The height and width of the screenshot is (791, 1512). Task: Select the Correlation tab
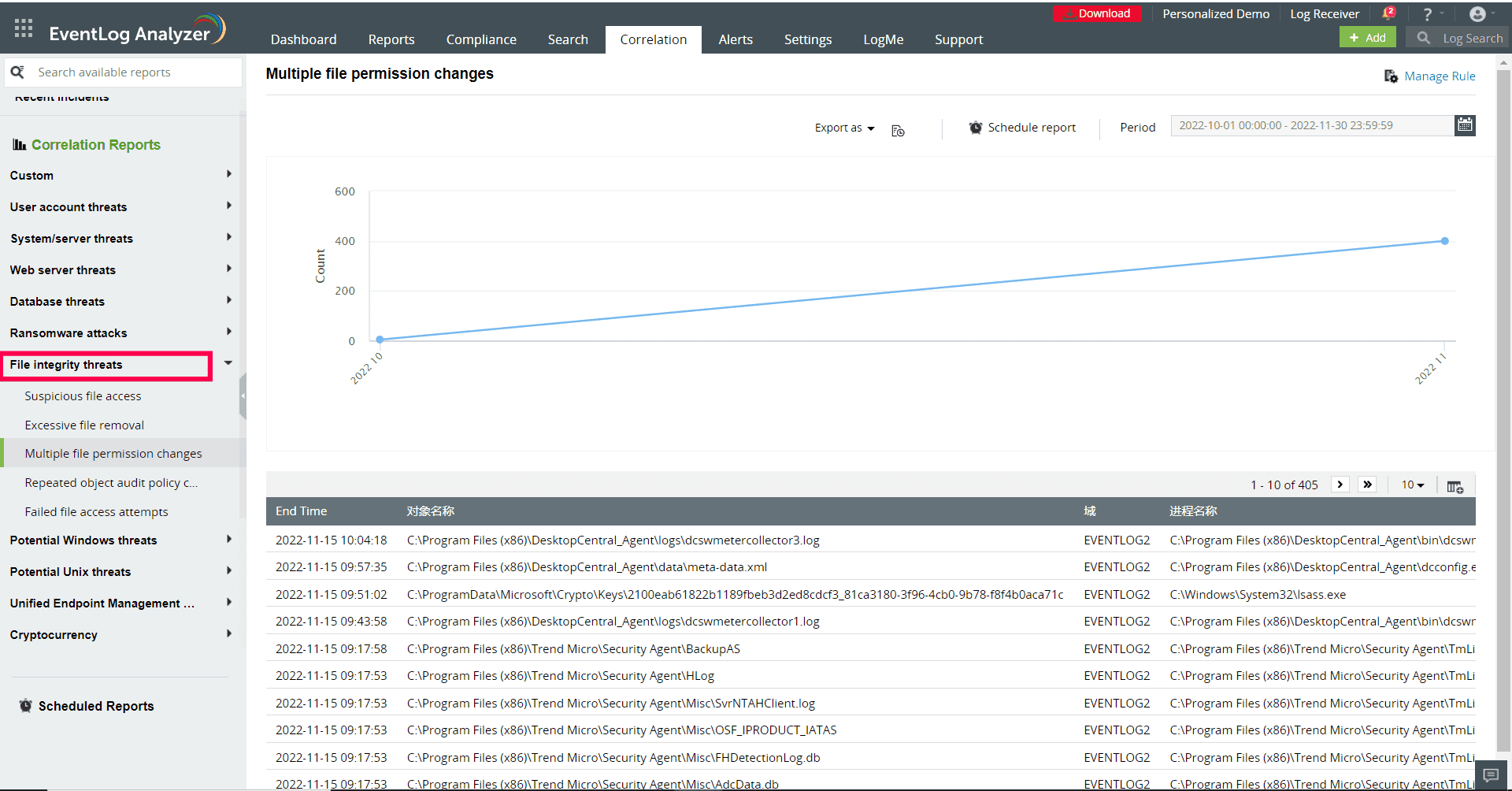point(654,39)
